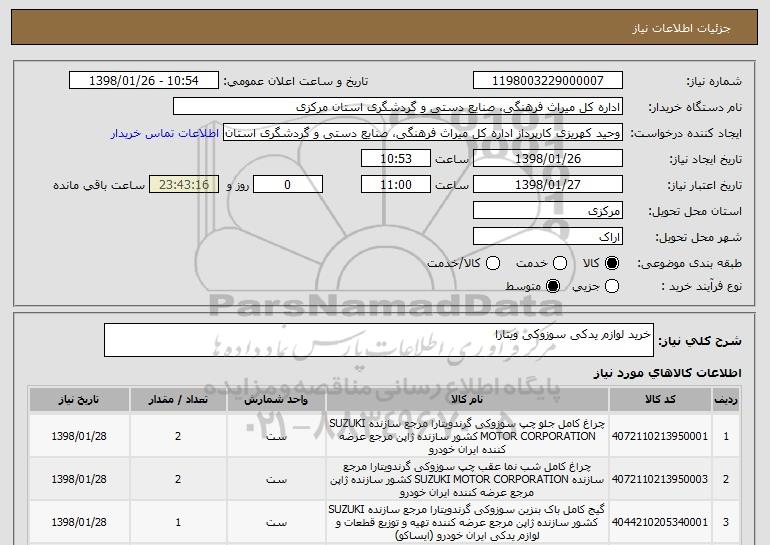Viewport: 770px width, 545px height.
Task: Click the creation date field 1398/01/26
Action: (x=548, y=159)
